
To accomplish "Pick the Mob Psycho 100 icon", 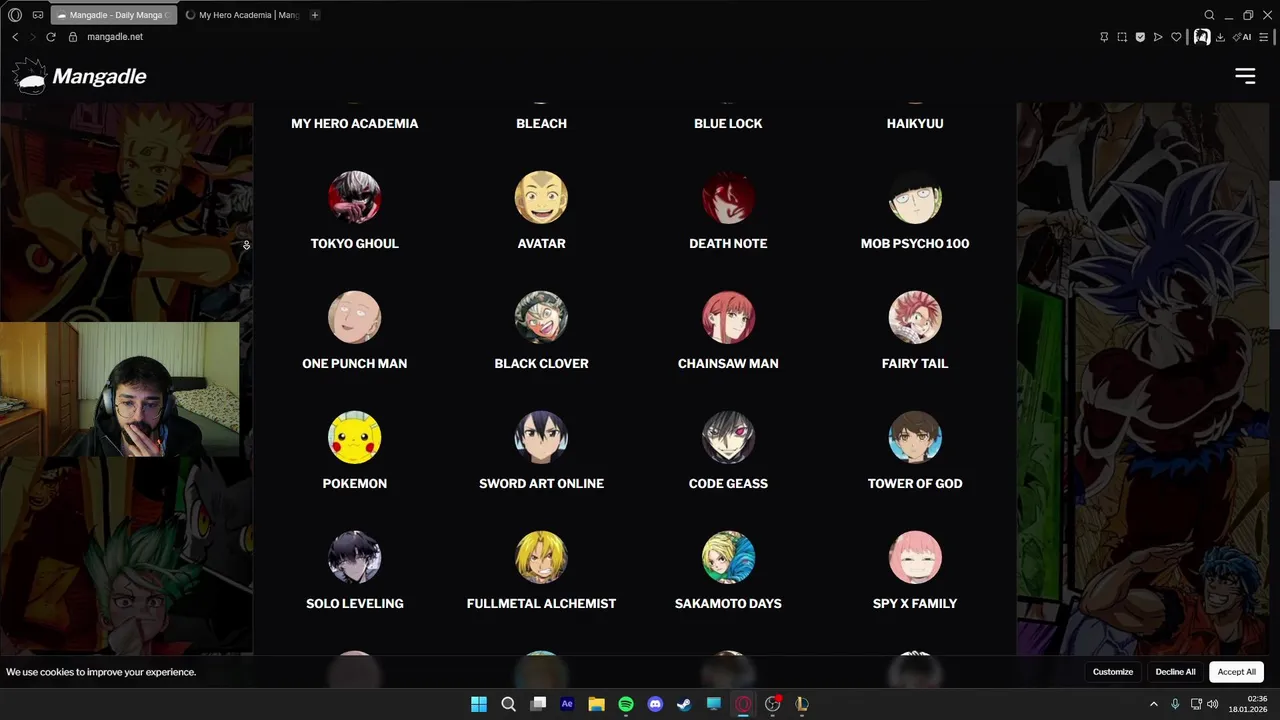I will point(915,197).
